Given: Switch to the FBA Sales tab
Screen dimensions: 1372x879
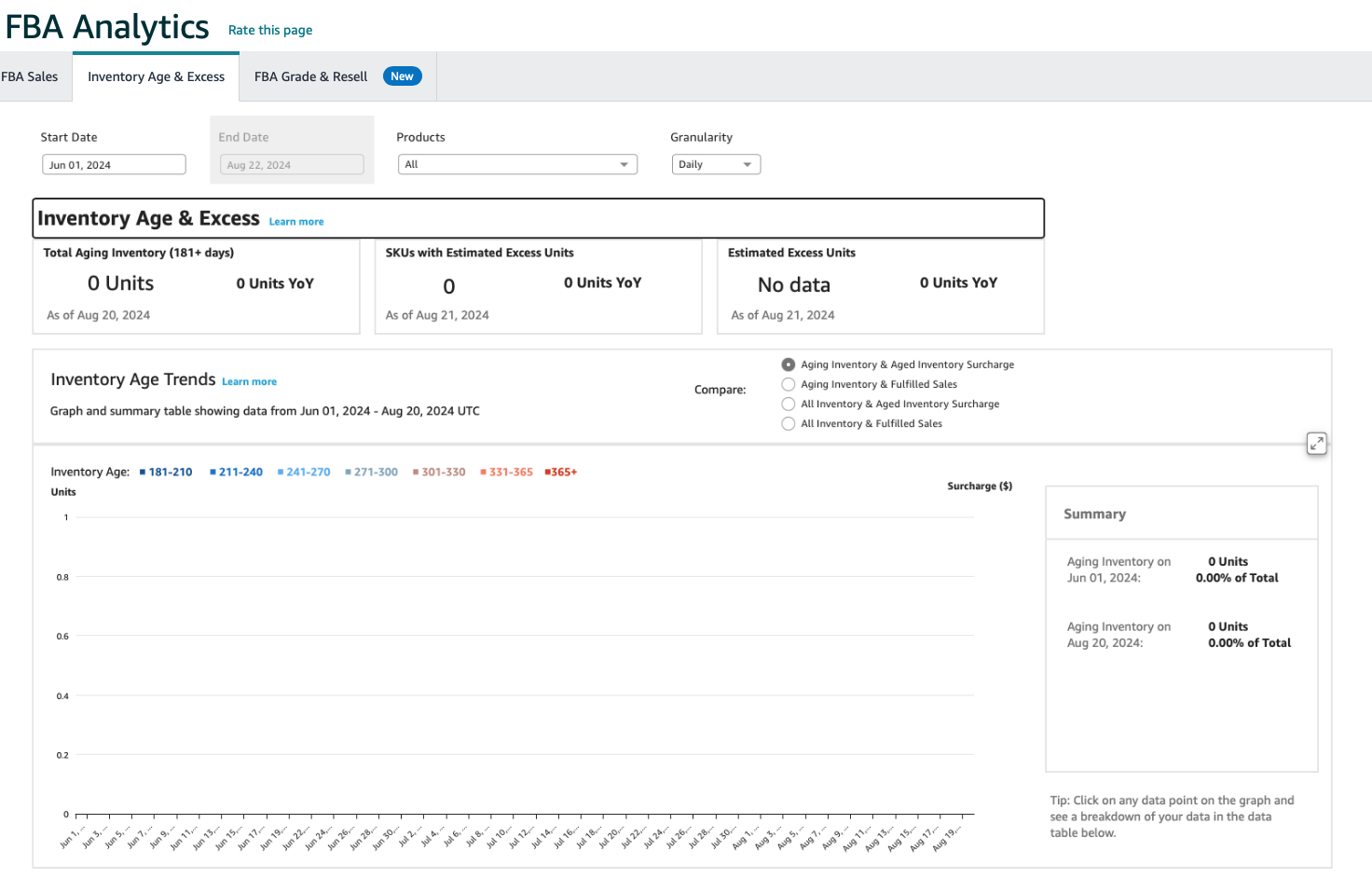Looking at the screenshot, I should point(30,76).
